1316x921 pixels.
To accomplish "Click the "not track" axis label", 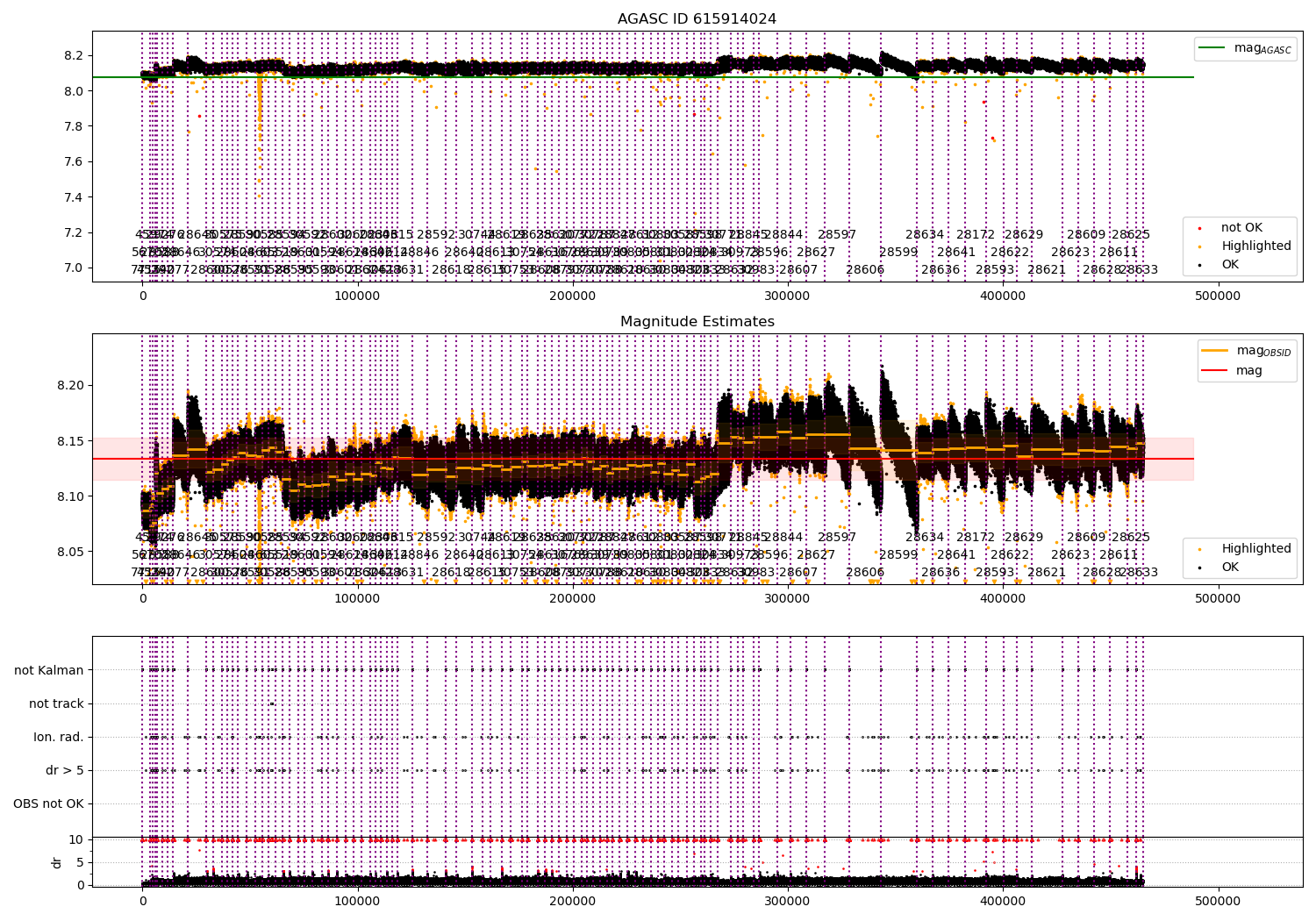I will tap(56, 703).
